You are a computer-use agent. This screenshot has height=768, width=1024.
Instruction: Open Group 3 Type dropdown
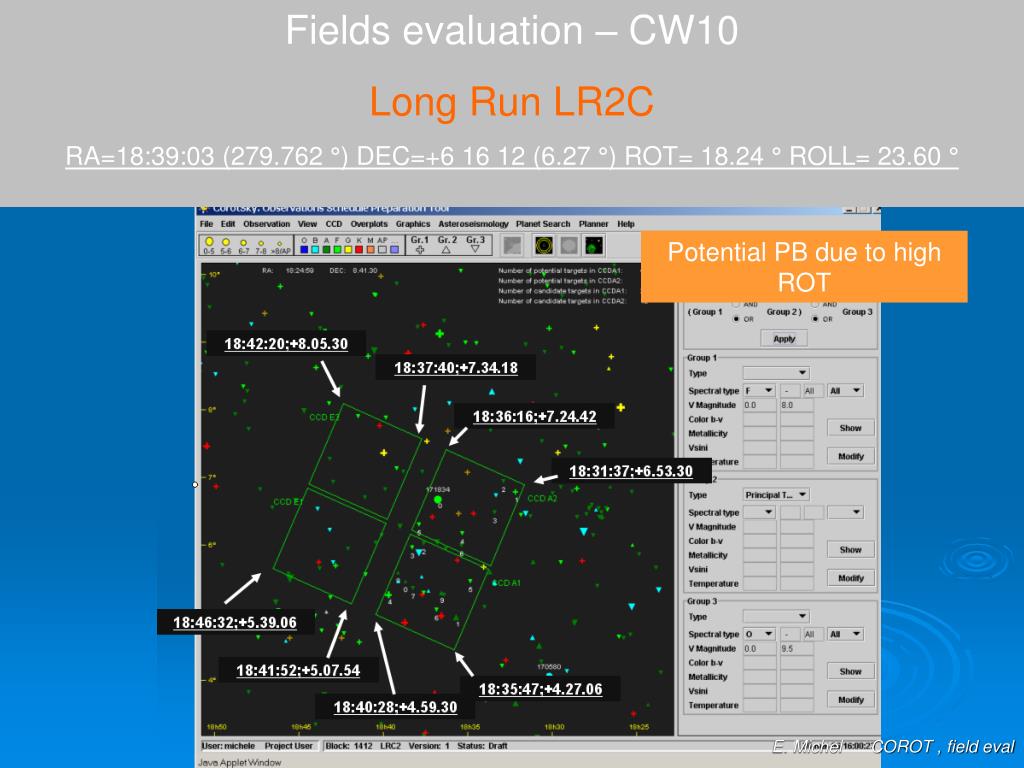pyautogui.click(x=776, y=616)
